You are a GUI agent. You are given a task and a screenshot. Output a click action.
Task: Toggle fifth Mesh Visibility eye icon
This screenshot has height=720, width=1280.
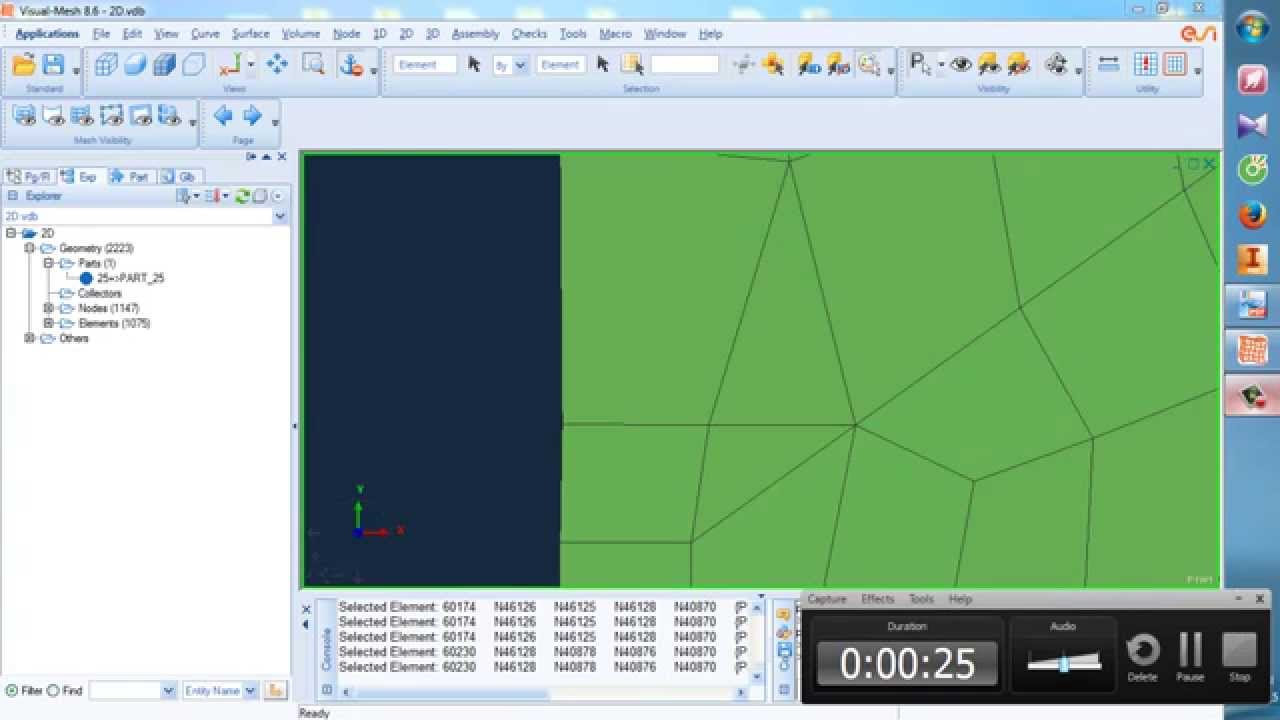(x=140, y=116)
